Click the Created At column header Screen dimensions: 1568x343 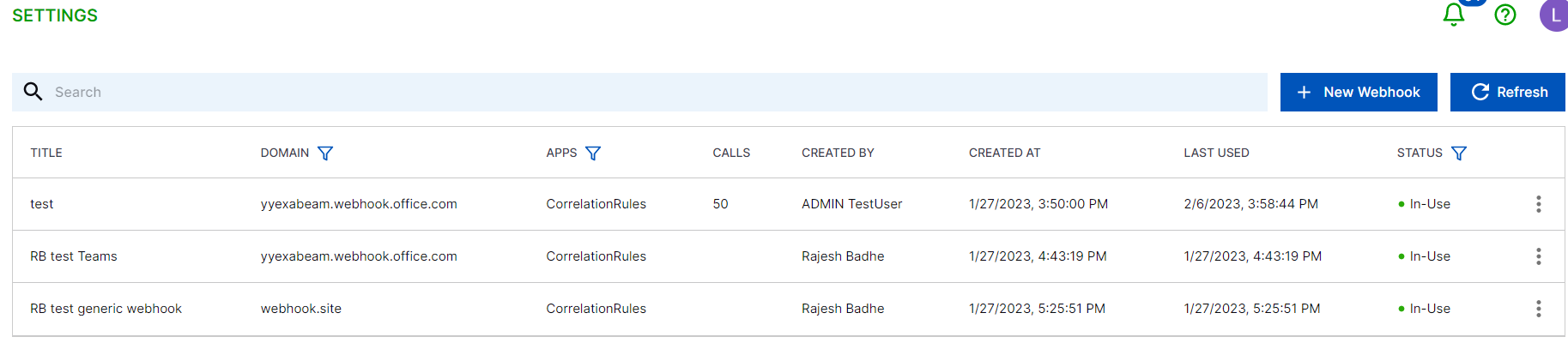click(x=1004, y=153)
